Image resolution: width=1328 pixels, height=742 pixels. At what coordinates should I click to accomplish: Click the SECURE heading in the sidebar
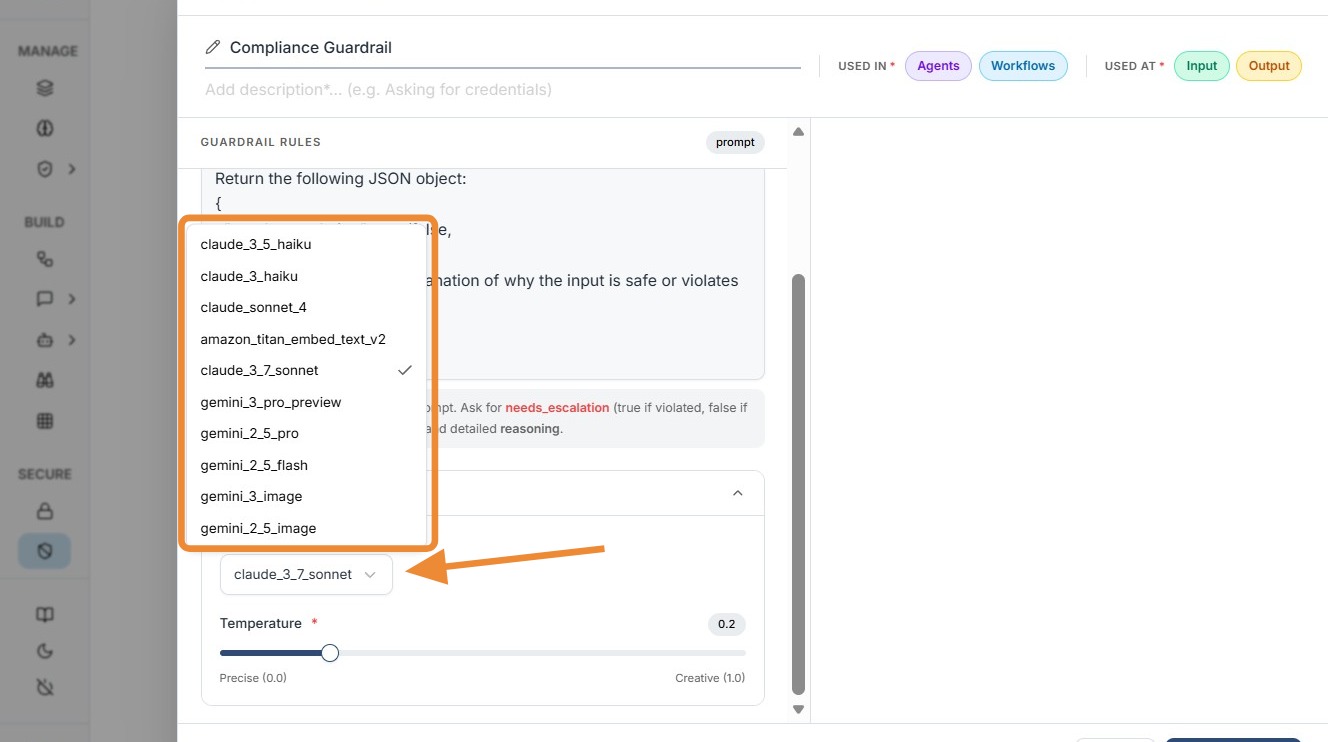point(45,474)
